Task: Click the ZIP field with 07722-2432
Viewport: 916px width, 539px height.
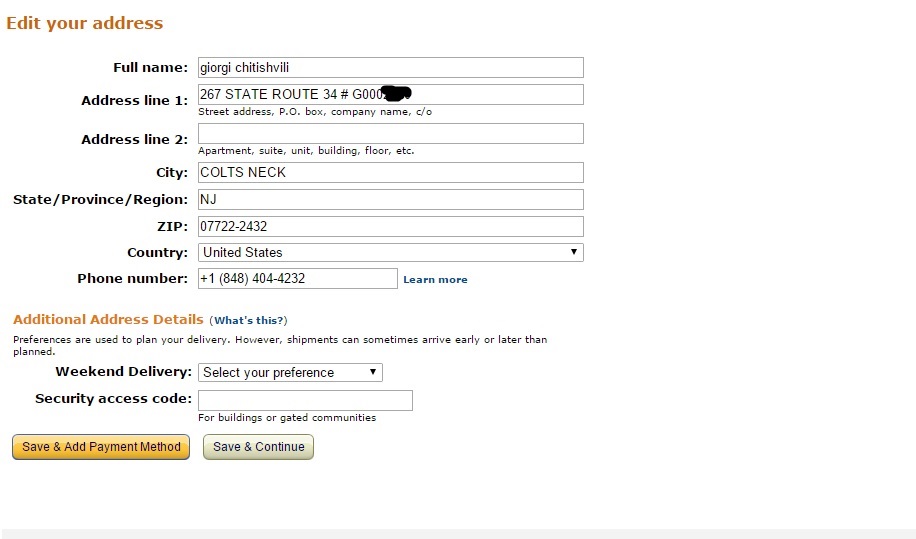Action: (390, 226)
